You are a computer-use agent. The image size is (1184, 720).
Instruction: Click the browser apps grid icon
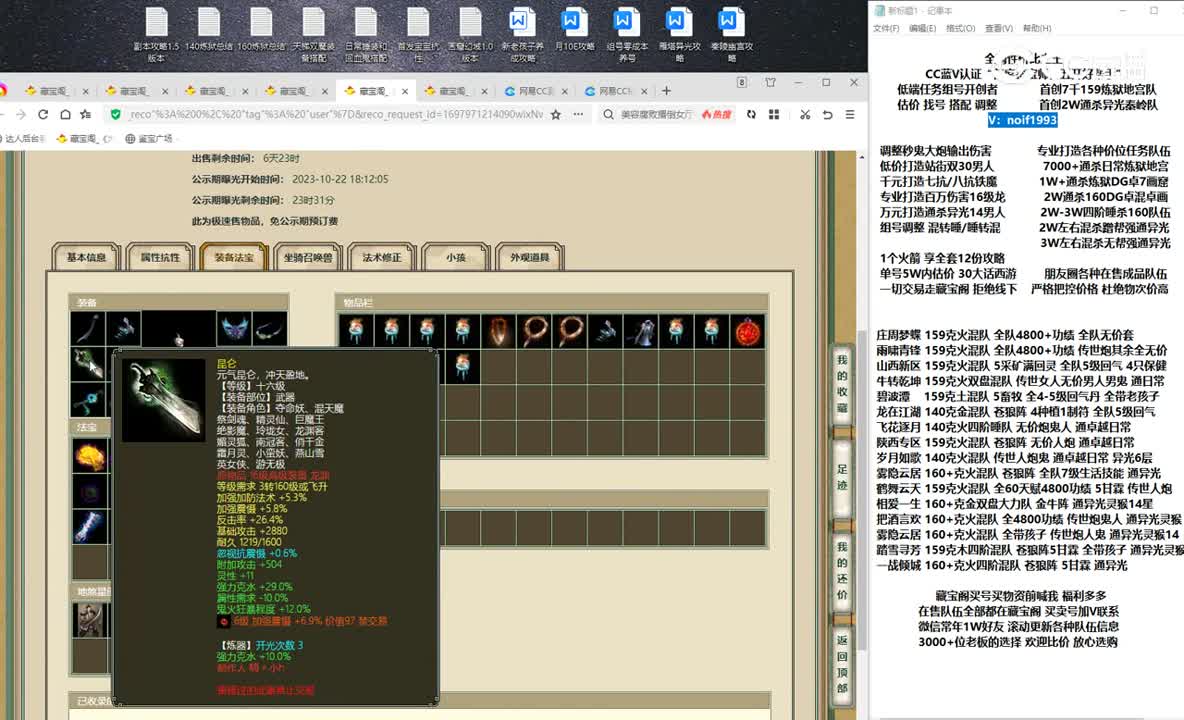774,114
